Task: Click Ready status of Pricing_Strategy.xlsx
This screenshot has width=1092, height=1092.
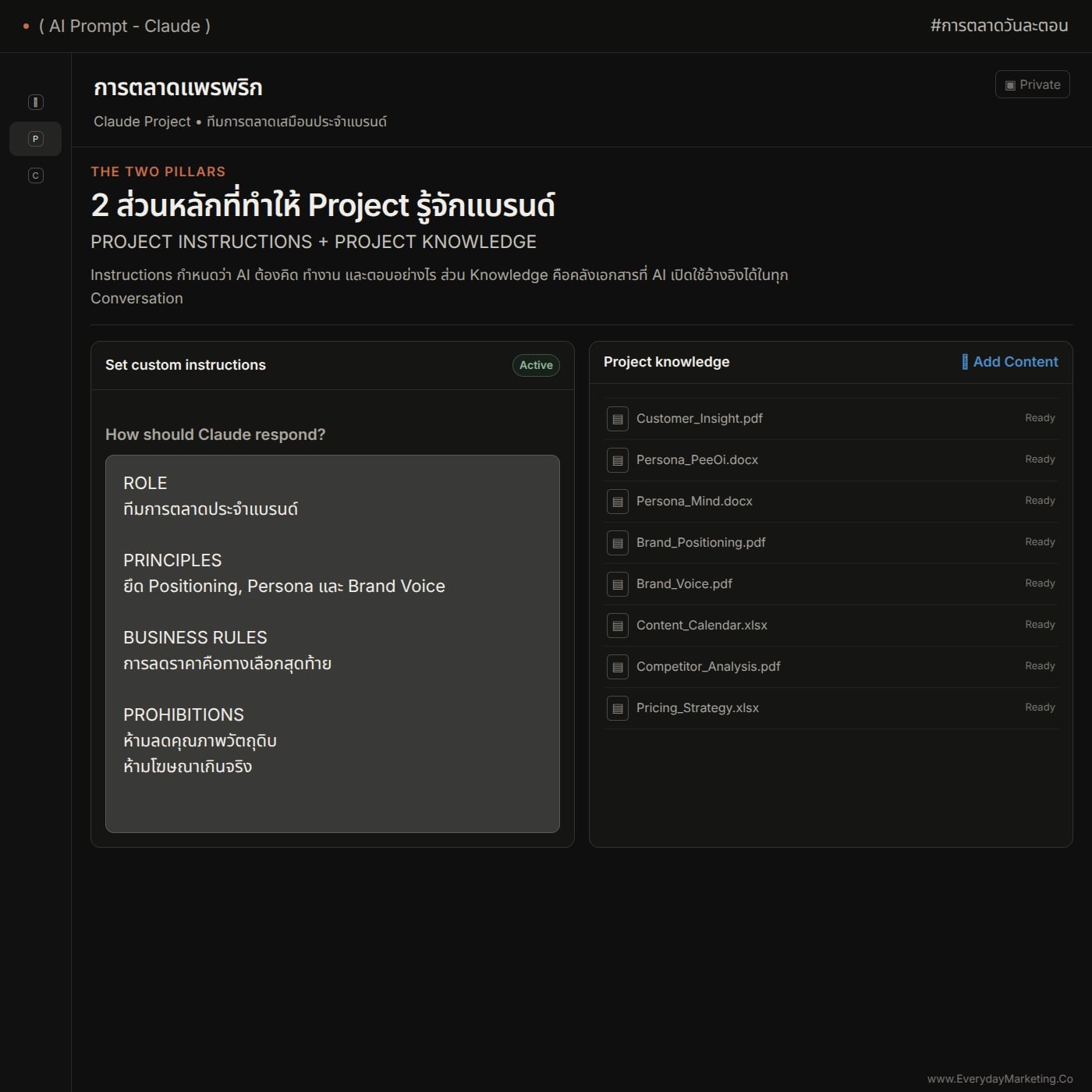Action: coord(1040,707)
